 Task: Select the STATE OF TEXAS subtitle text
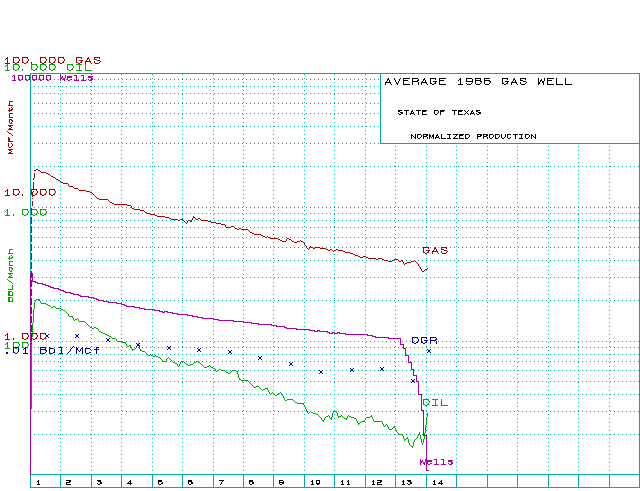click(x=438, y=112)
